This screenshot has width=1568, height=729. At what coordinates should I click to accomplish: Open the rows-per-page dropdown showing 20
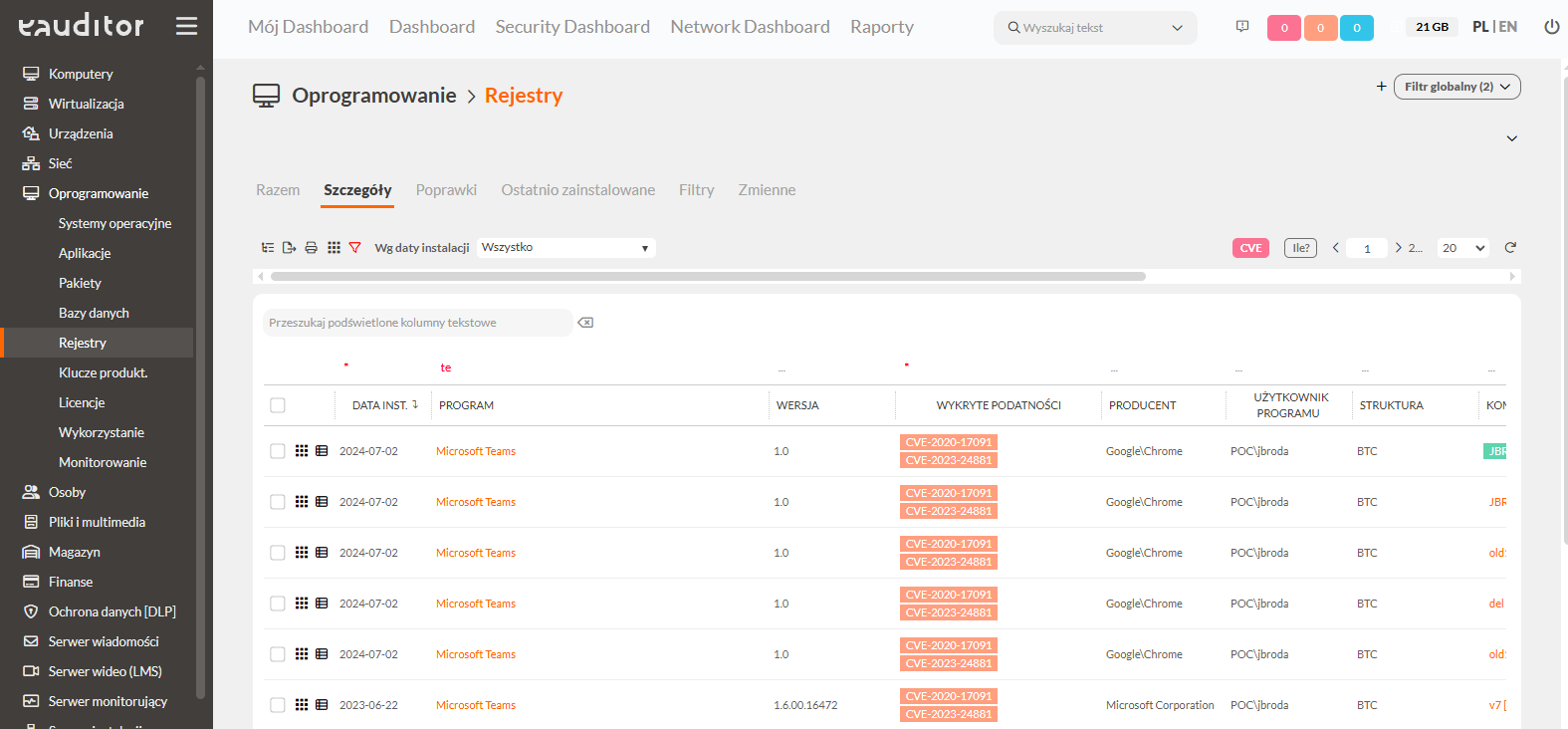(1463, 248)
